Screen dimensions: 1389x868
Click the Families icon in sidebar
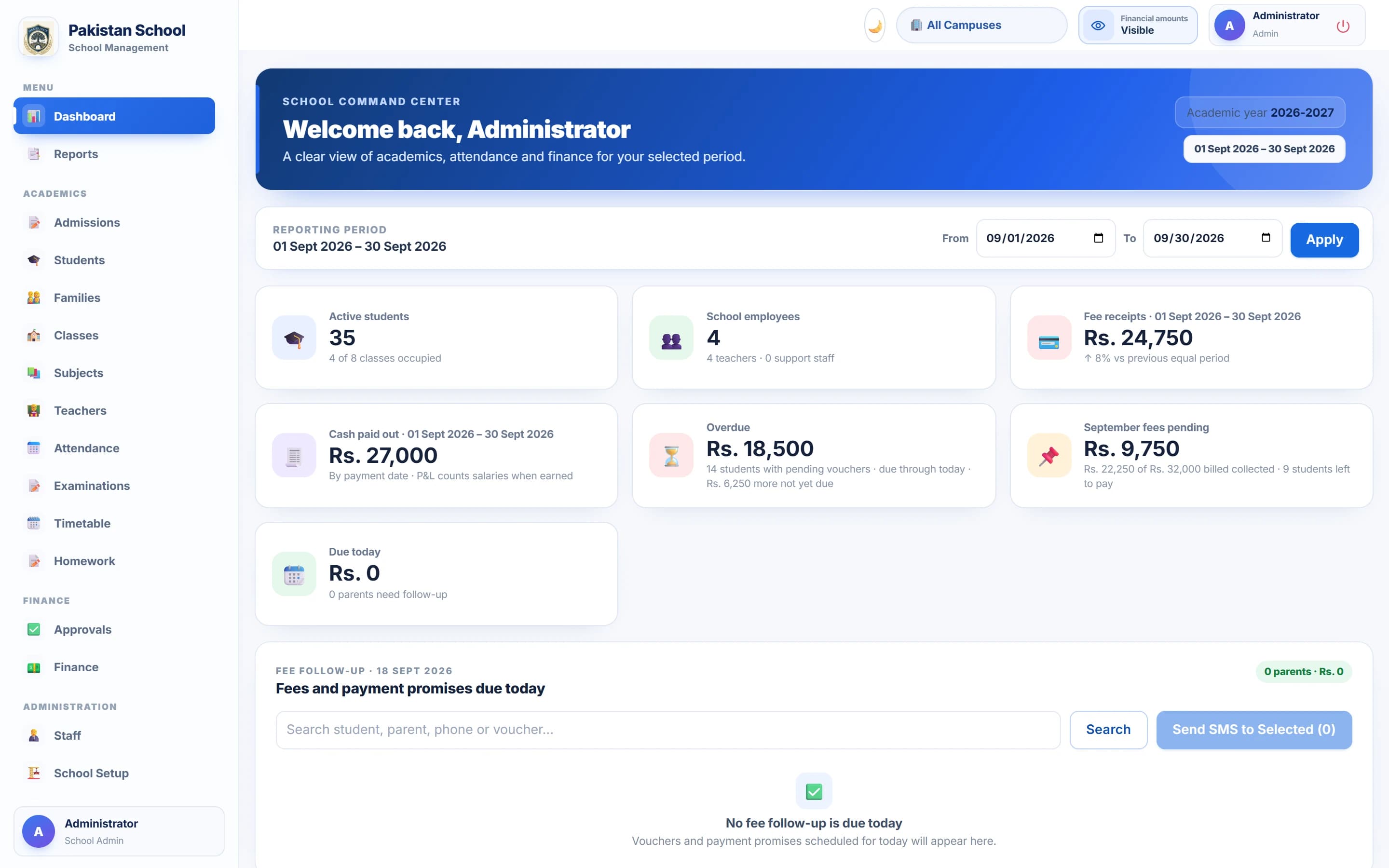pos(34,298)
